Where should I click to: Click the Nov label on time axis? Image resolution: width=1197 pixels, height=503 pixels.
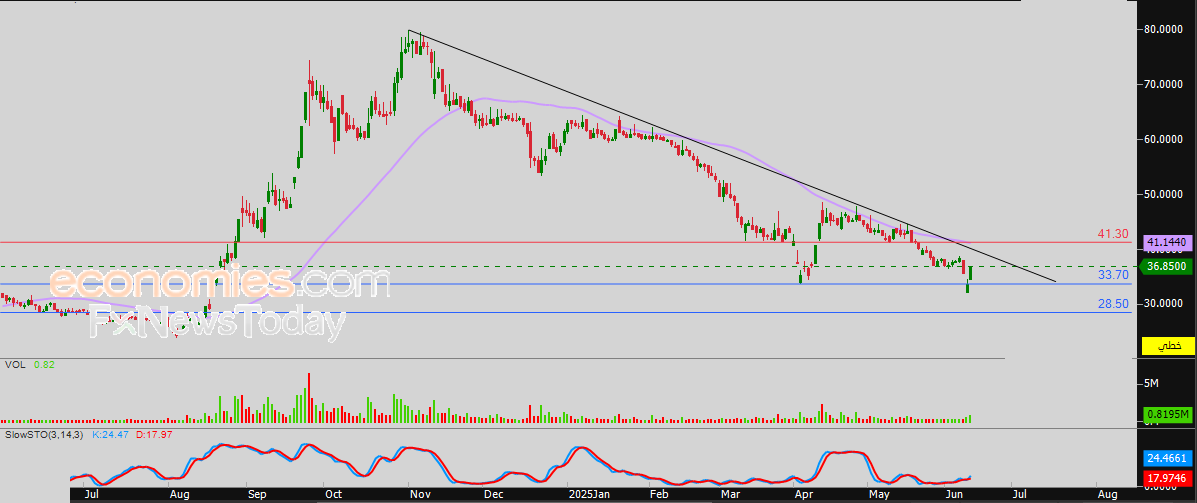[x=420, y=495]
